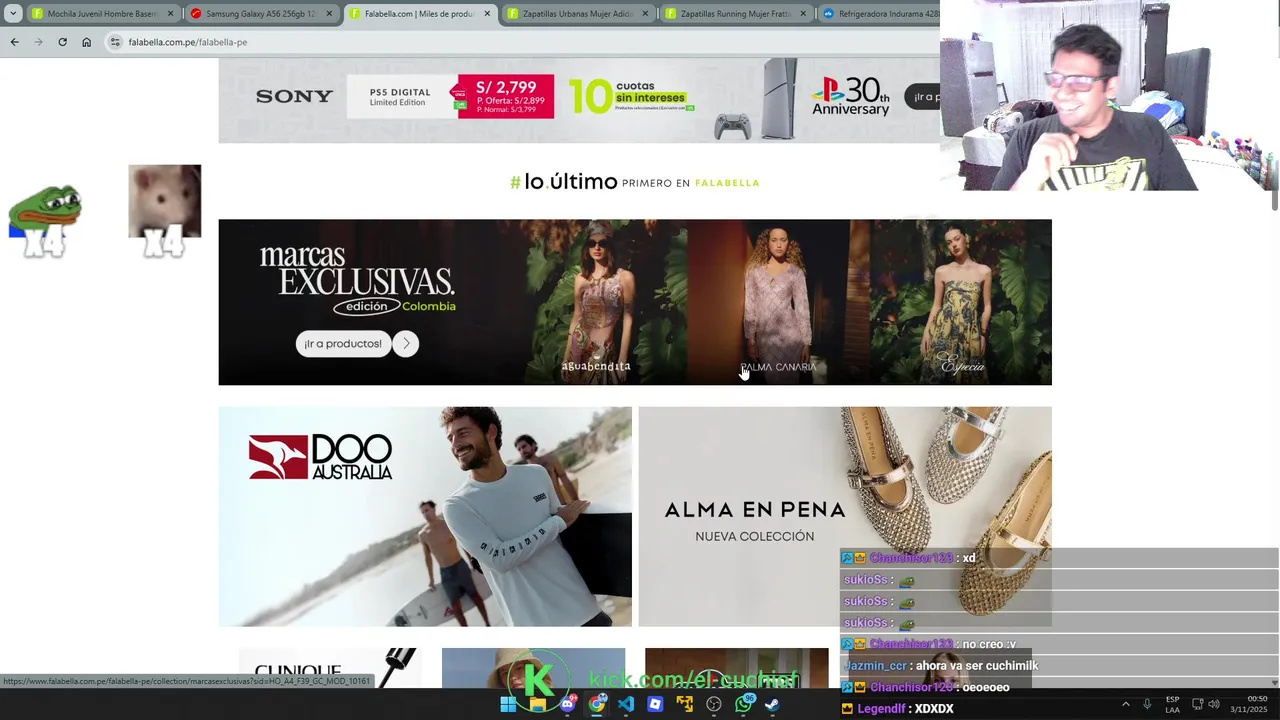This screenshot has width=1280, height=720.
Task: Open the Zapatillas Running Mujer tab
Action: pyautogui.click(x=736, y=14)
